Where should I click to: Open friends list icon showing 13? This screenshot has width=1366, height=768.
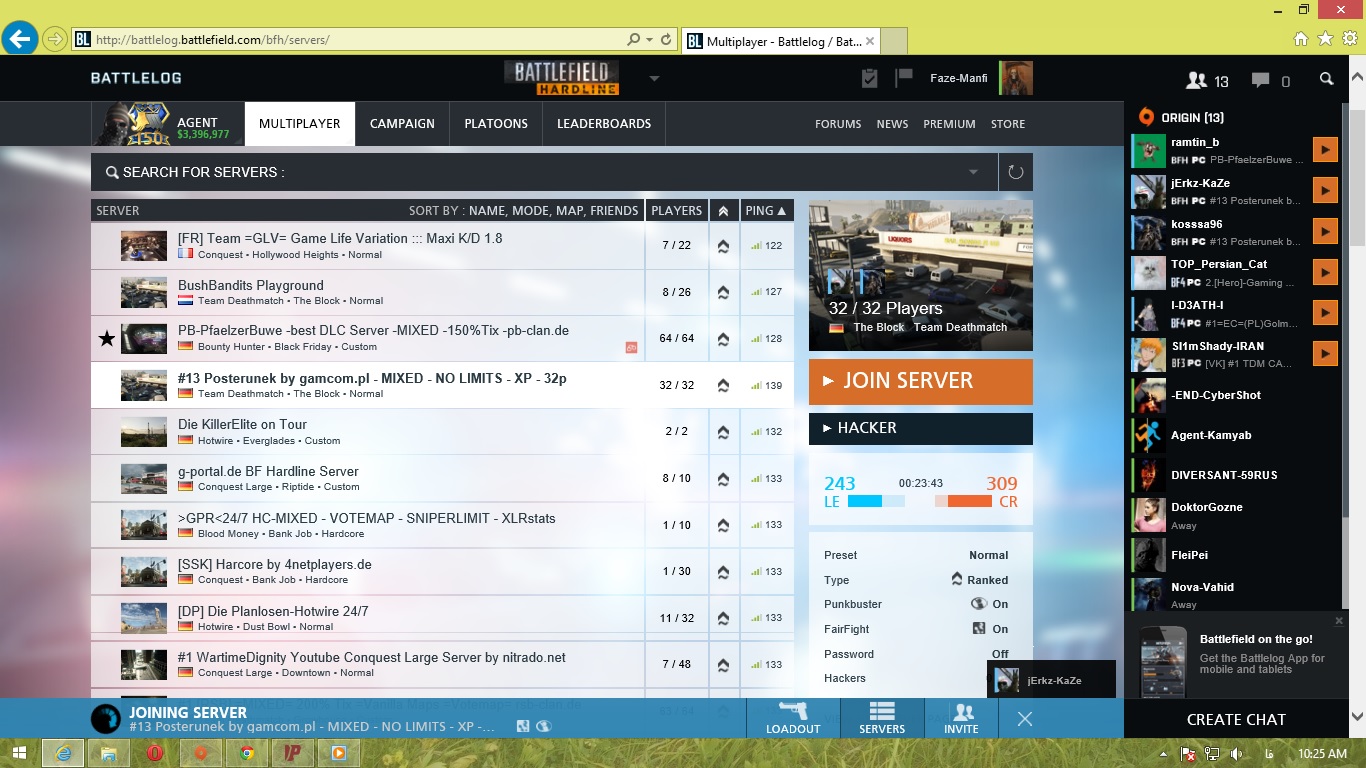(1206, 80)
